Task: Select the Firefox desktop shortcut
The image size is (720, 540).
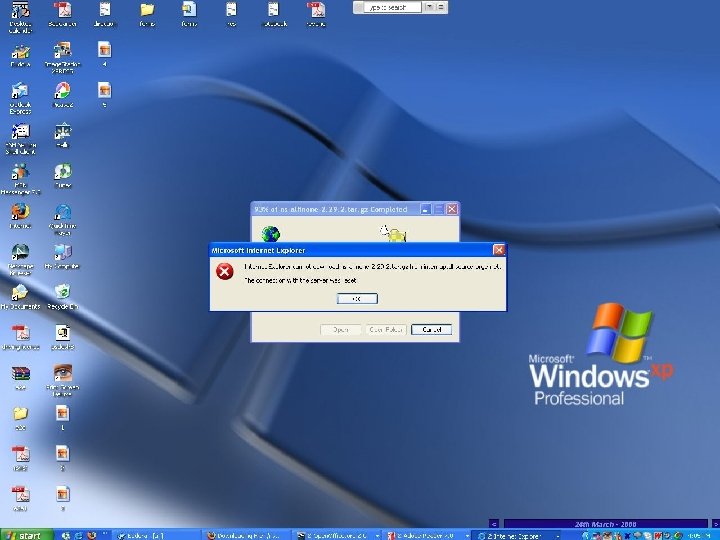Action: pos(20,212)
